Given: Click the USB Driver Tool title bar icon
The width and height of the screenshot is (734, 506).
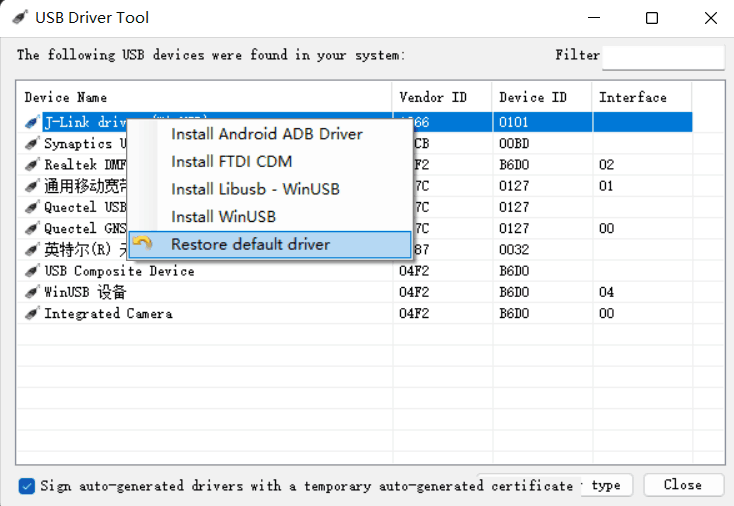Looking at the screenshot, I should tap(19, 18).
